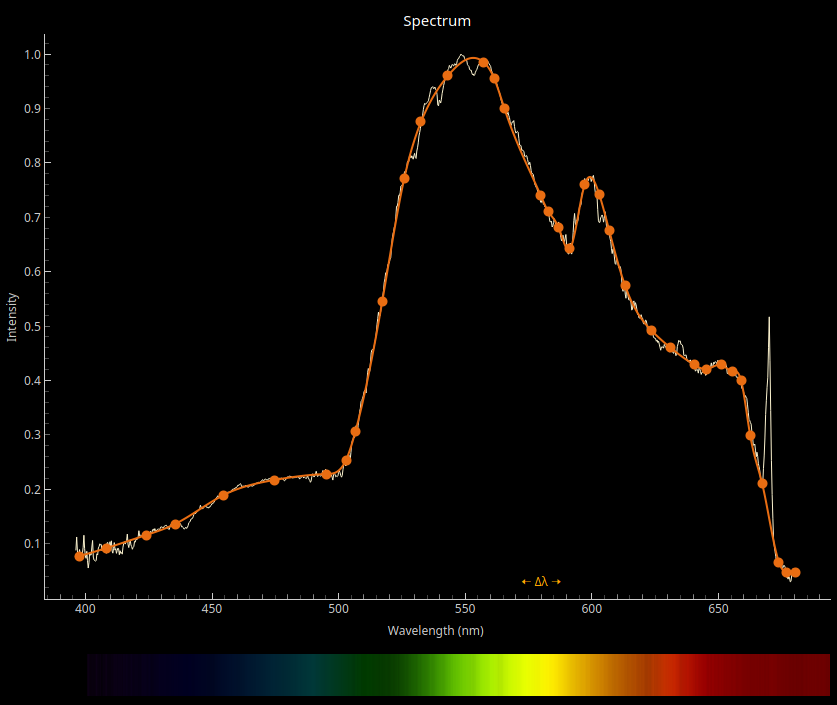Select the marker at 0.3 near 505 nm
This screenshot has height=705, width=837.
click(x=355, y=431)
